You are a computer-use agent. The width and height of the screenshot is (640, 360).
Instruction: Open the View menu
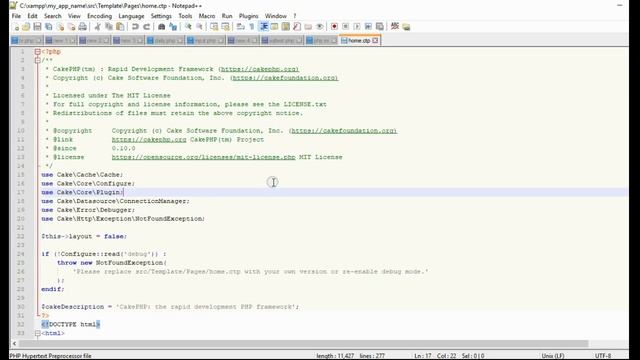(74, 16)
